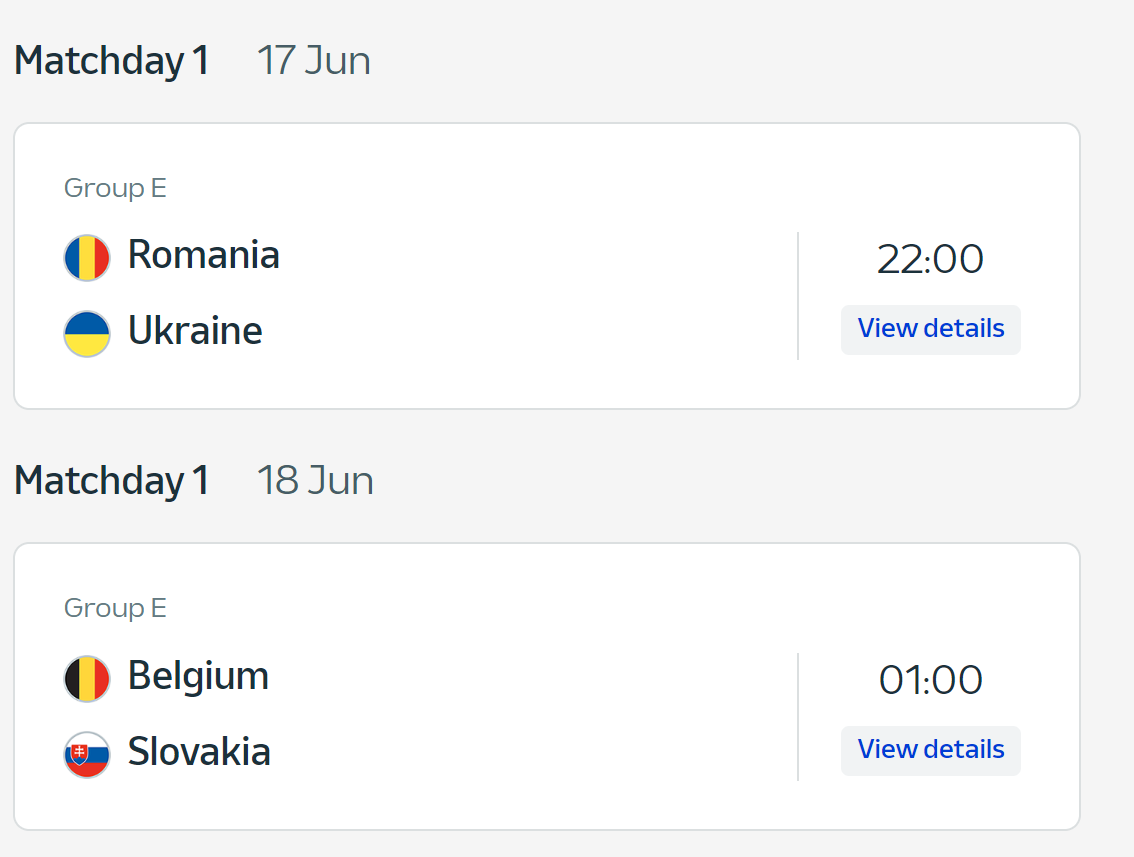Screen dimensions: 1134x857
Task: Select the Belgium team name
Action: click(x=198, y=678)
